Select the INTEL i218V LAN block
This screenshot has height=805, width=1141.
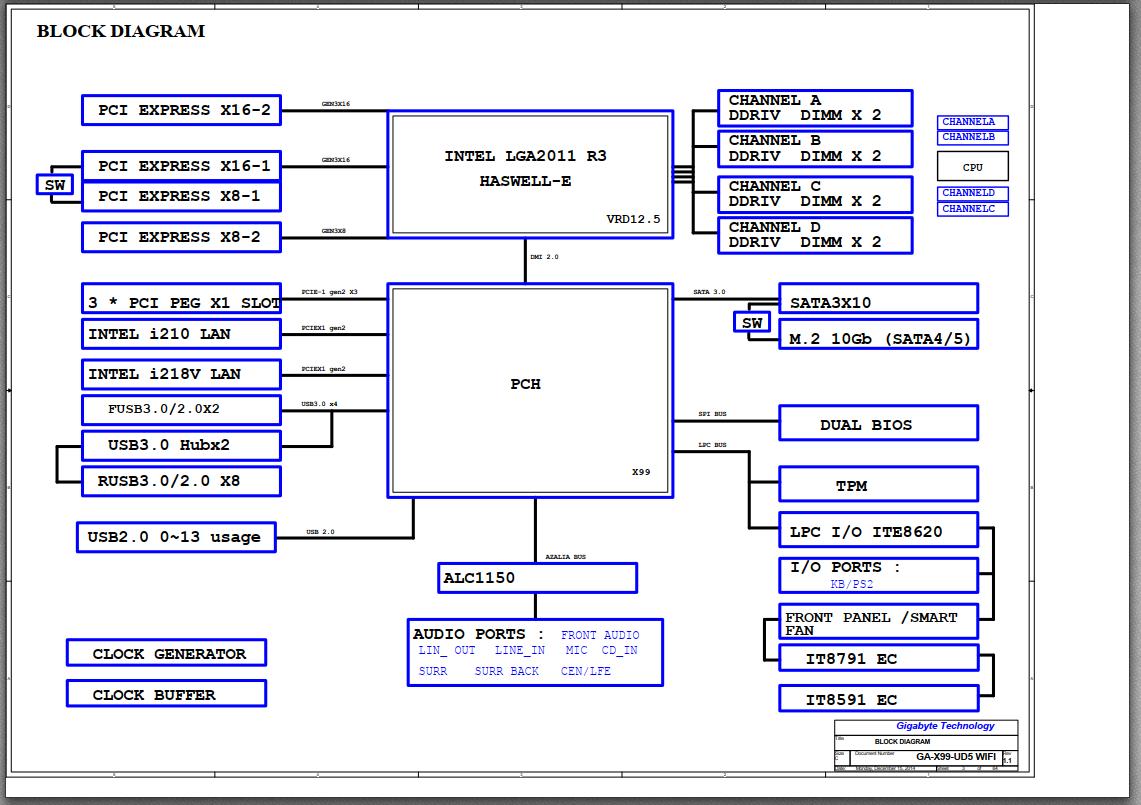[x=181, y=374]
